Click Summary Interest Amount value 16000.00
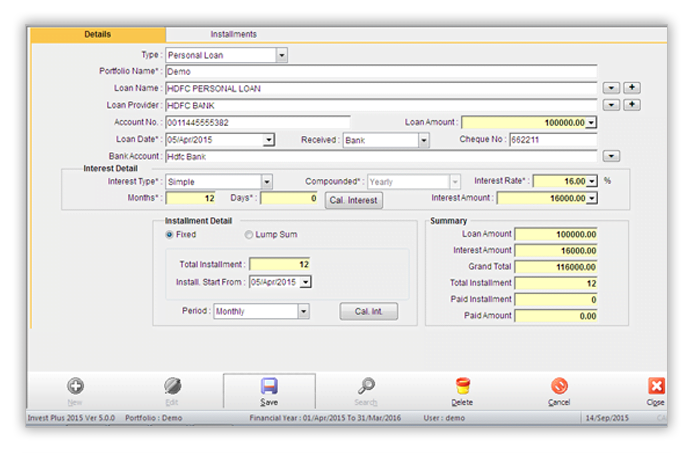Screen dimensions: 687x453 click(556, 251)
